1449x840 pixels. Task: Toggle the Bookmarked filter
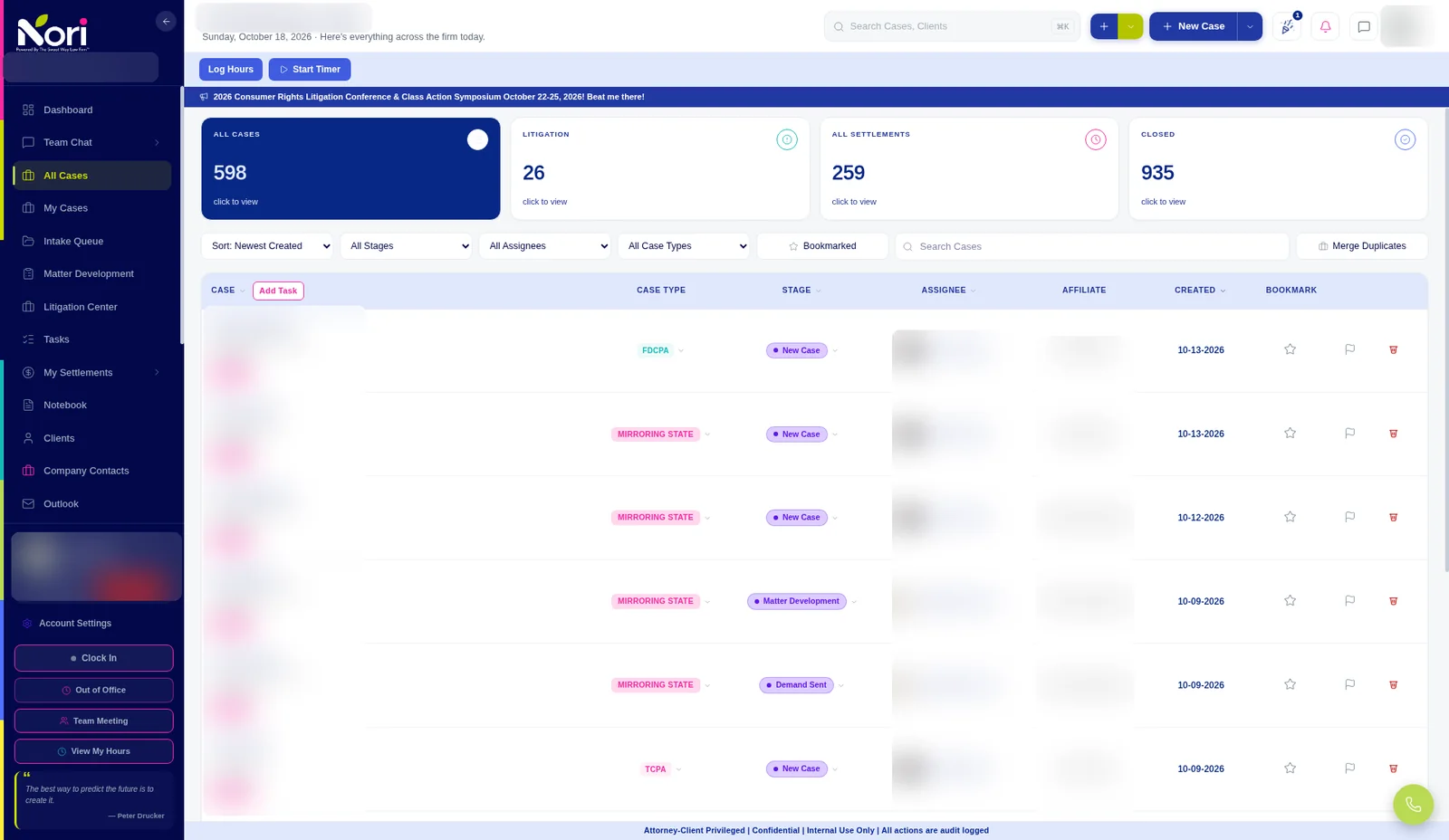coord(822,246)
